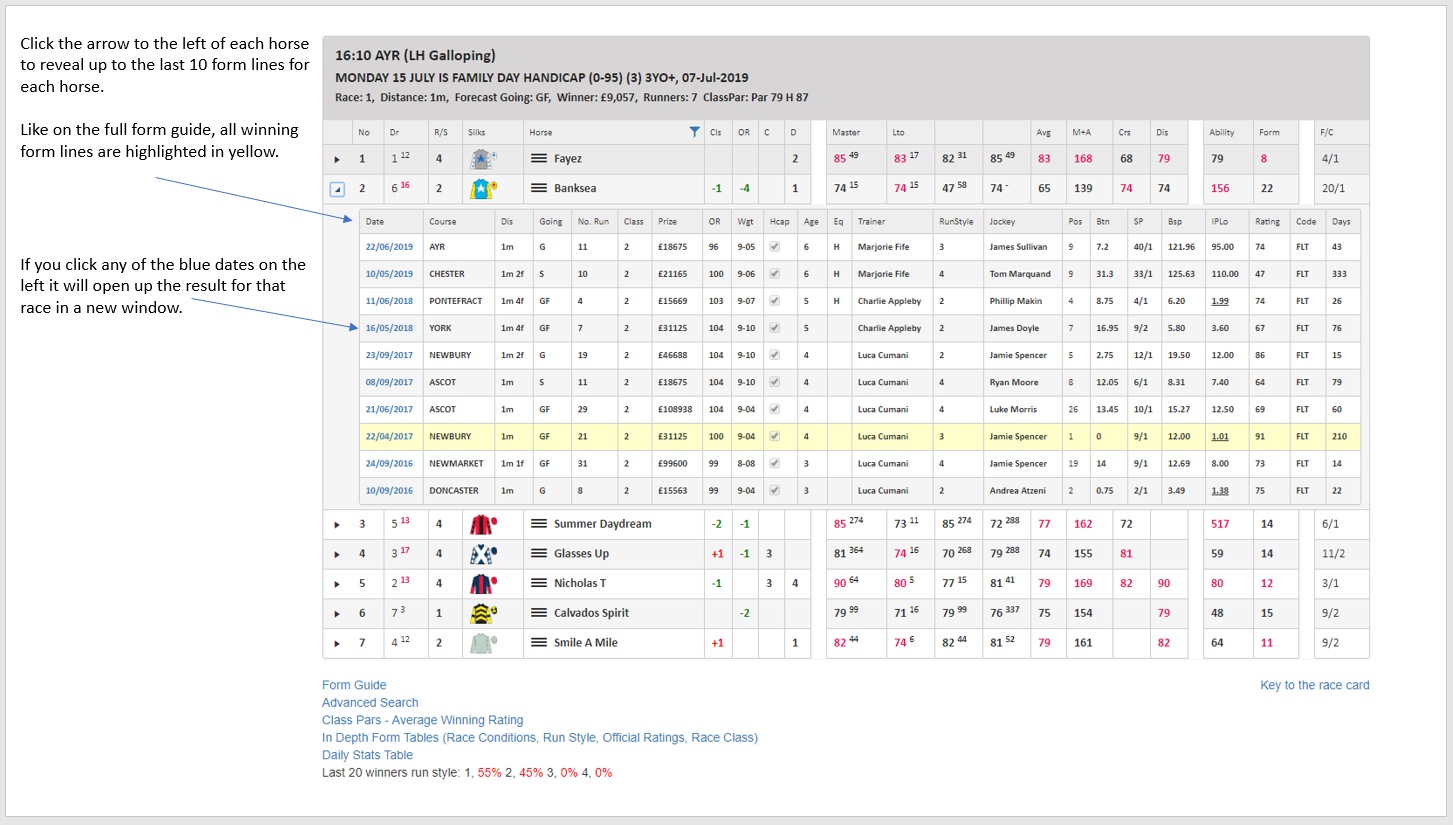The height and width of the screenshot is (825, 1453).
Task: Open the 10/05/2019 race result date
Action: click(x=389, y=274)
